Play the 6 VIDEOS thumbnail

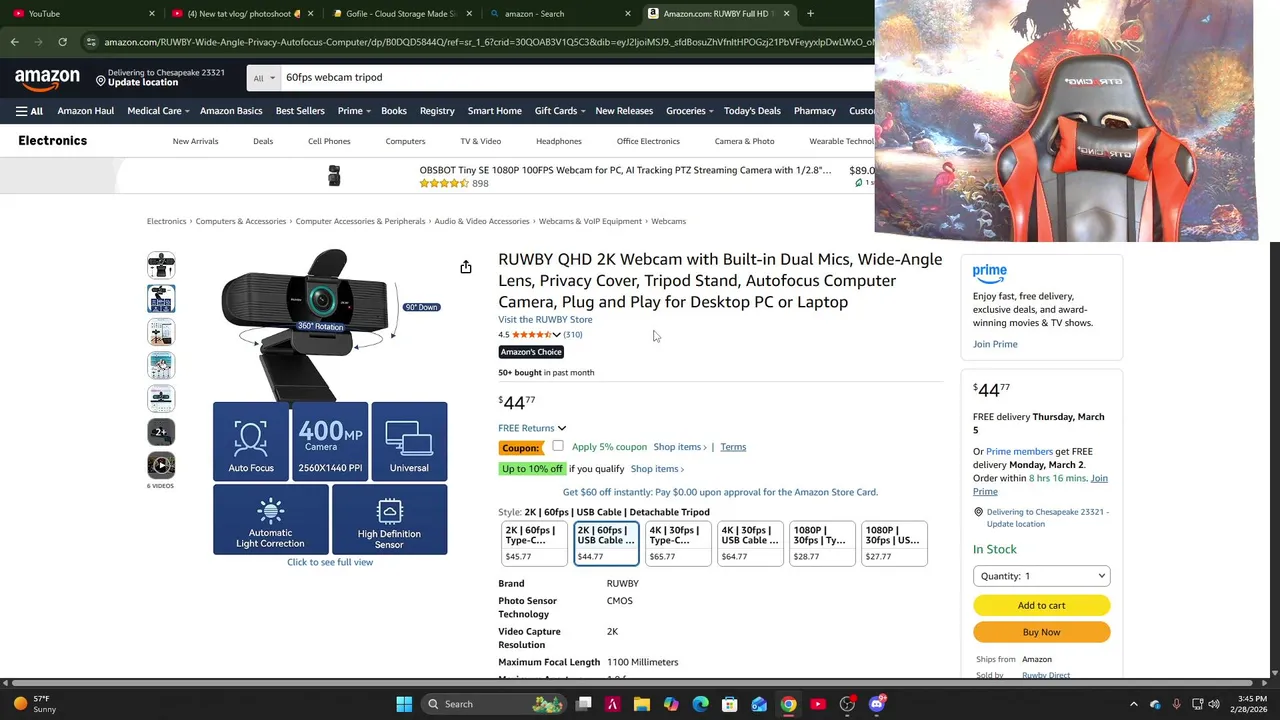(161, 465)
